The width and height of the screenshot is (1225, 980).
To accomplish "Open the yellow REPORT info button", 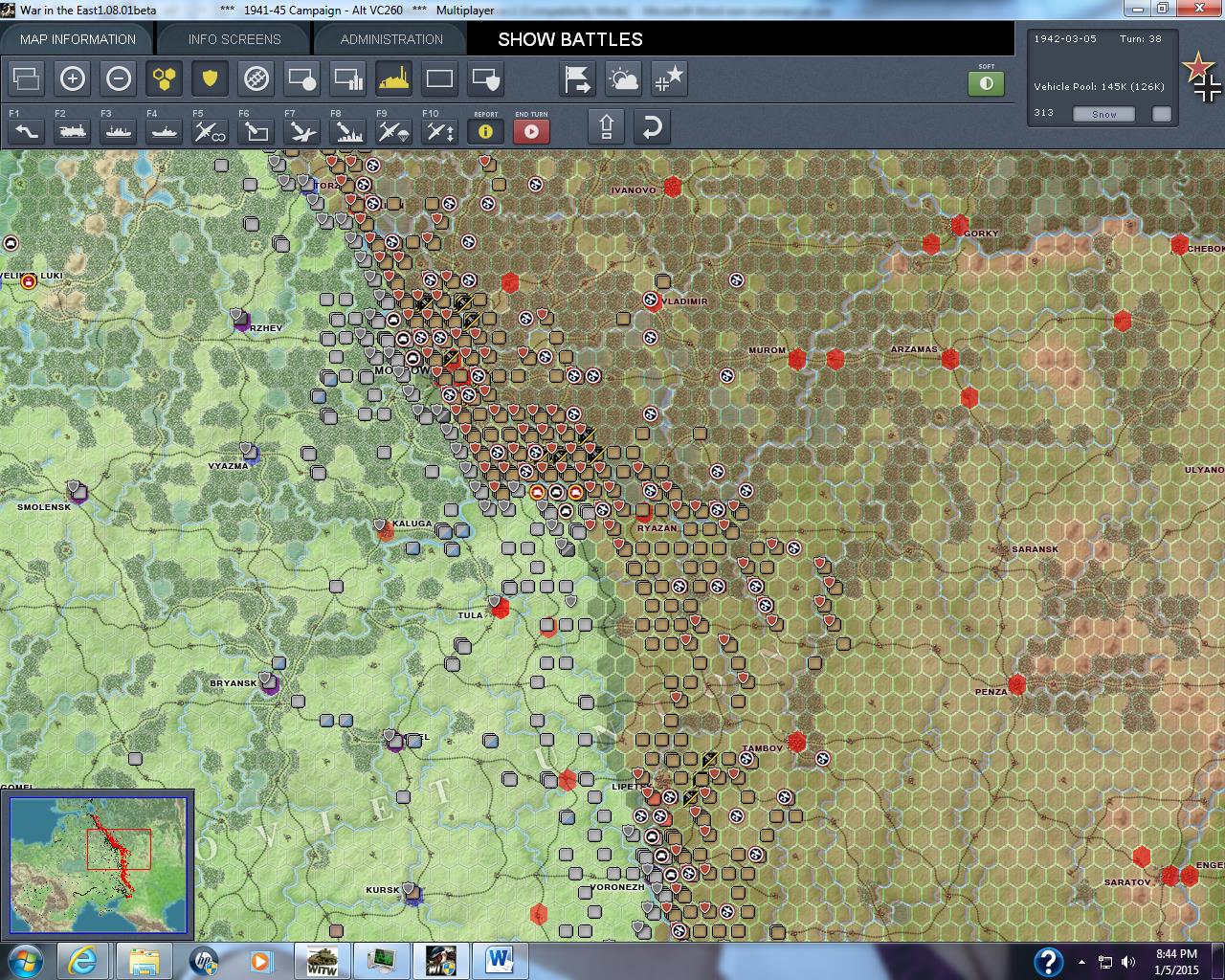I will [x=485, y=131].
